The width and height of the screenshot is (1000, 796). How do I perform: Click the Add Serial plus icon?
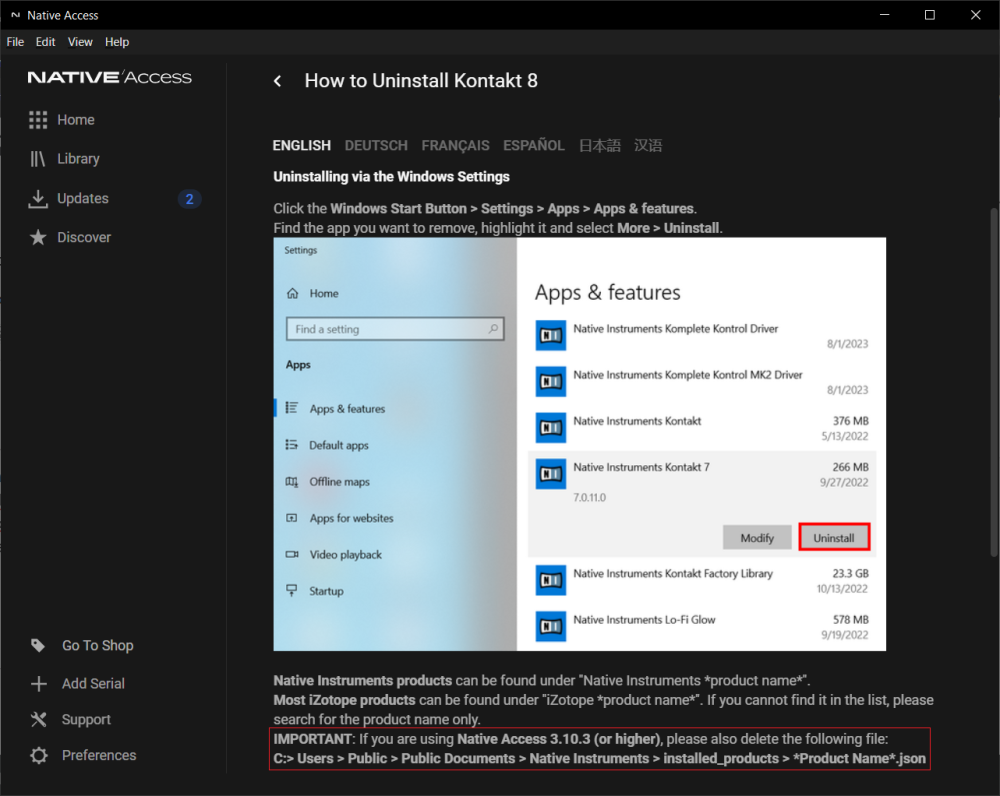click(38, 684)
